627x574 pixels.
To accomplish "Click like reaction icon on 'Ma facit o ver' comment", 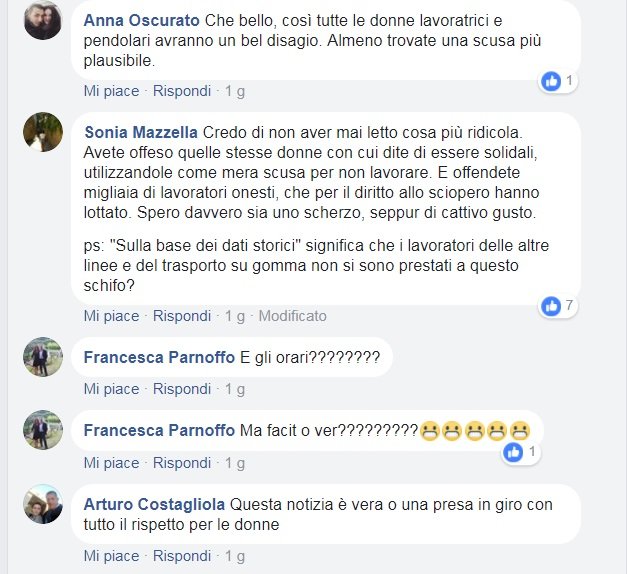I will [513, 453].
